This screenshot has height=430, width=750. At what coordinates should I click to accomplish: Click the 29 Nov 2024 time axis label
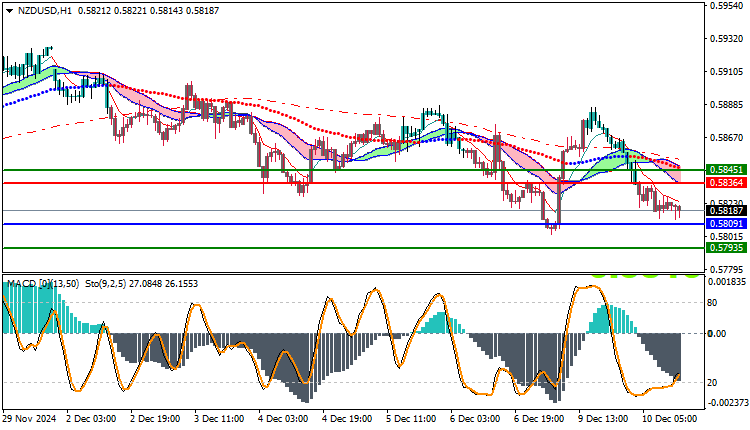pyautogui.click(x=29, y=419)
